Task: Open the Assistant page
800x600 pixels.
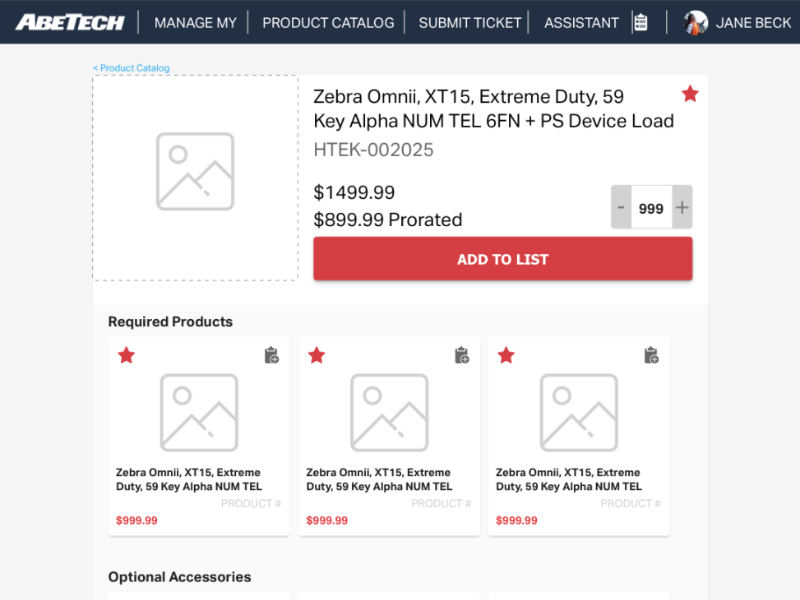Action: pos(581,22)
